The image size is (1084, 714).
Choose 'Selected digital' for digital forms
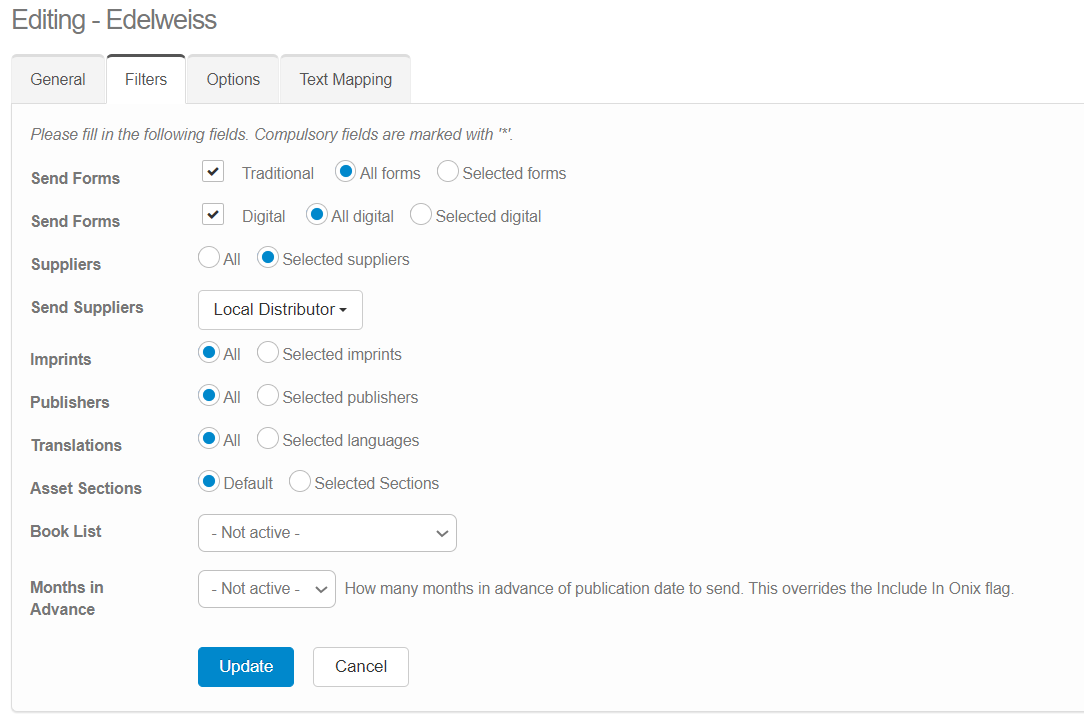420,214
